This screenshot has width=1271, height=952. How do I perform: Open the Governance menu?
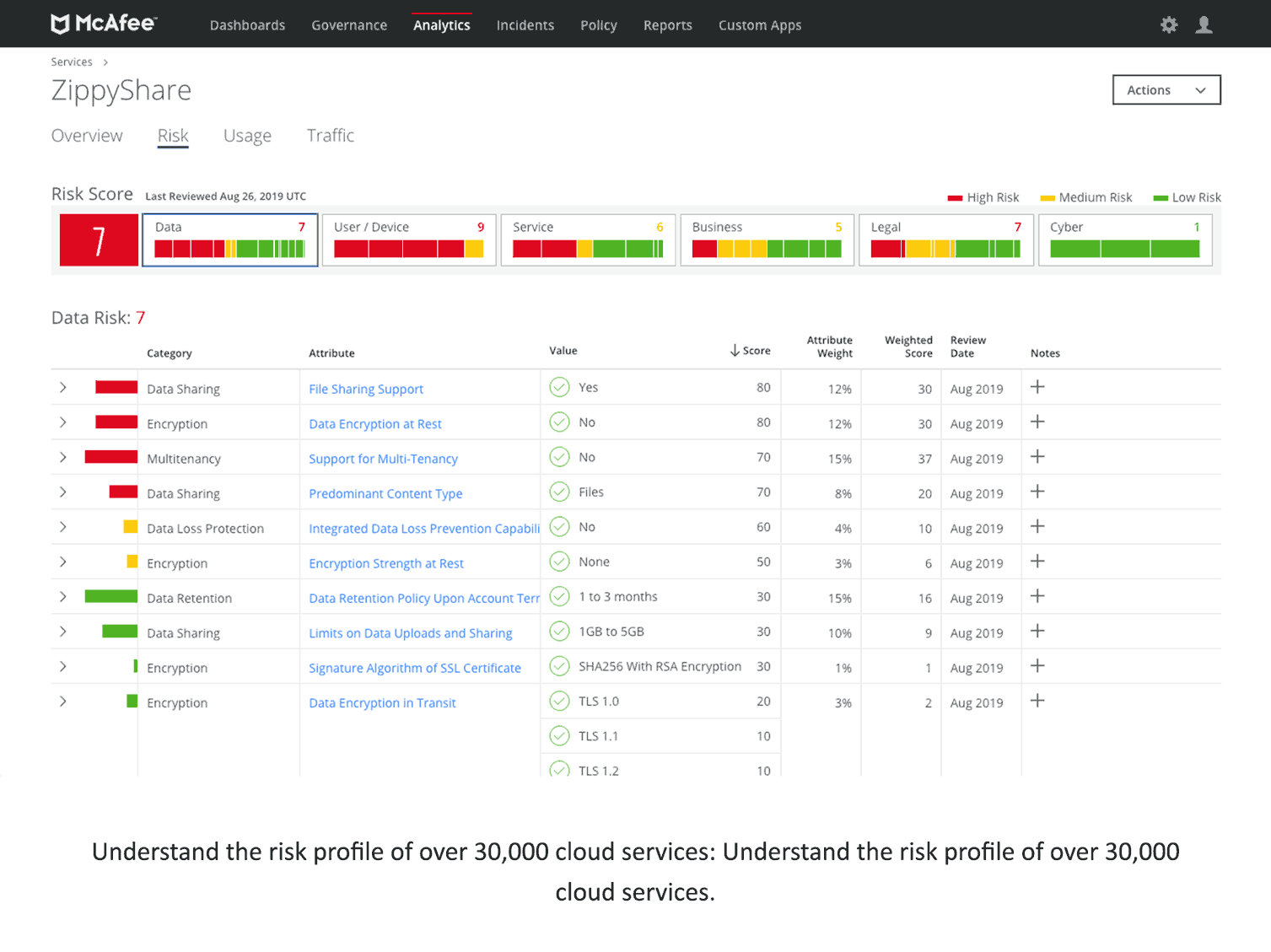tap(349, 25)
